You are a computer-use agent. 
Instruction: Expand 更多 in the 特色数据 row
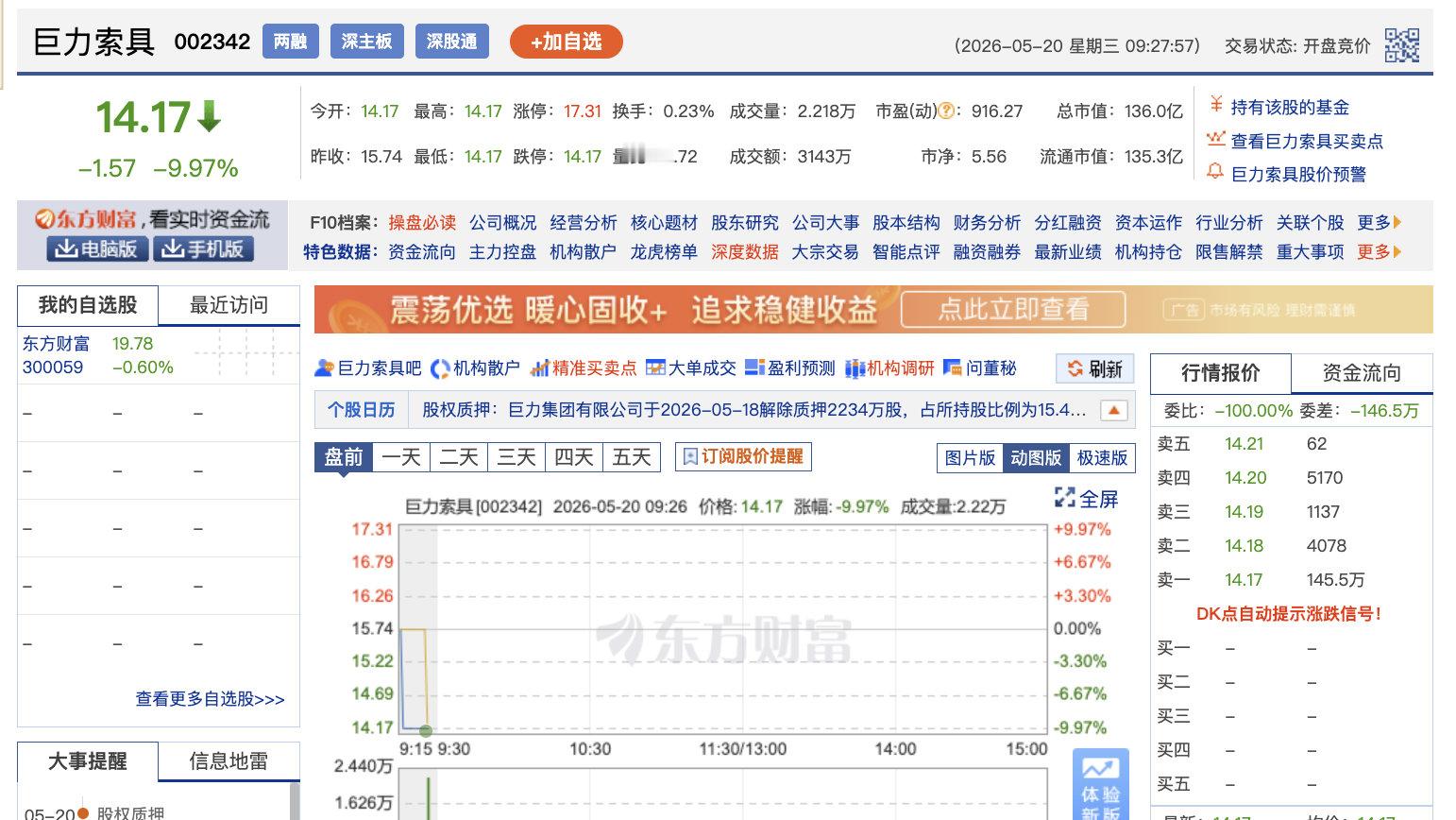(1380, 252)
